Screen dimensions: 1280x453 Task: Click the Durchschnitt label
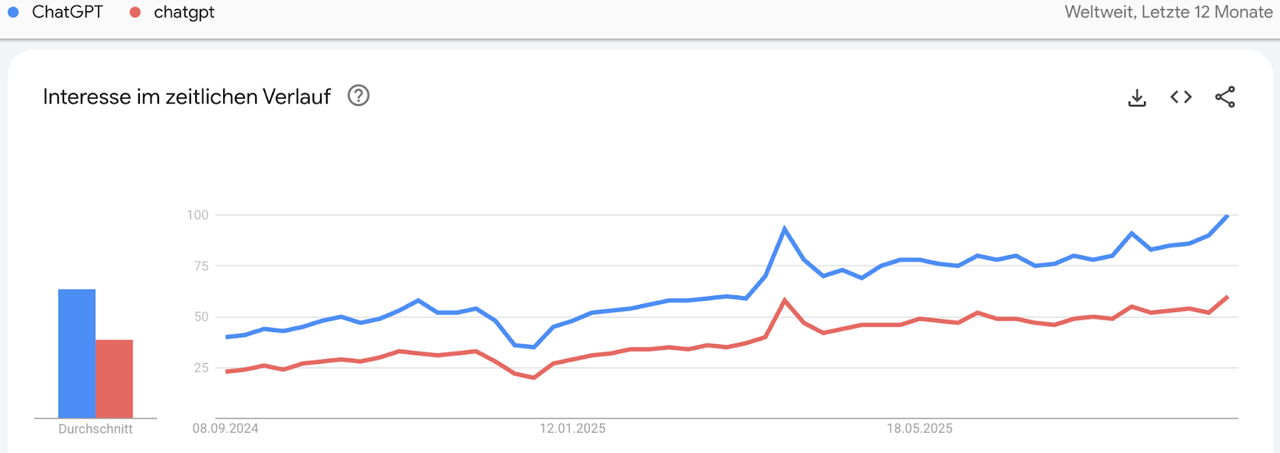95,429
